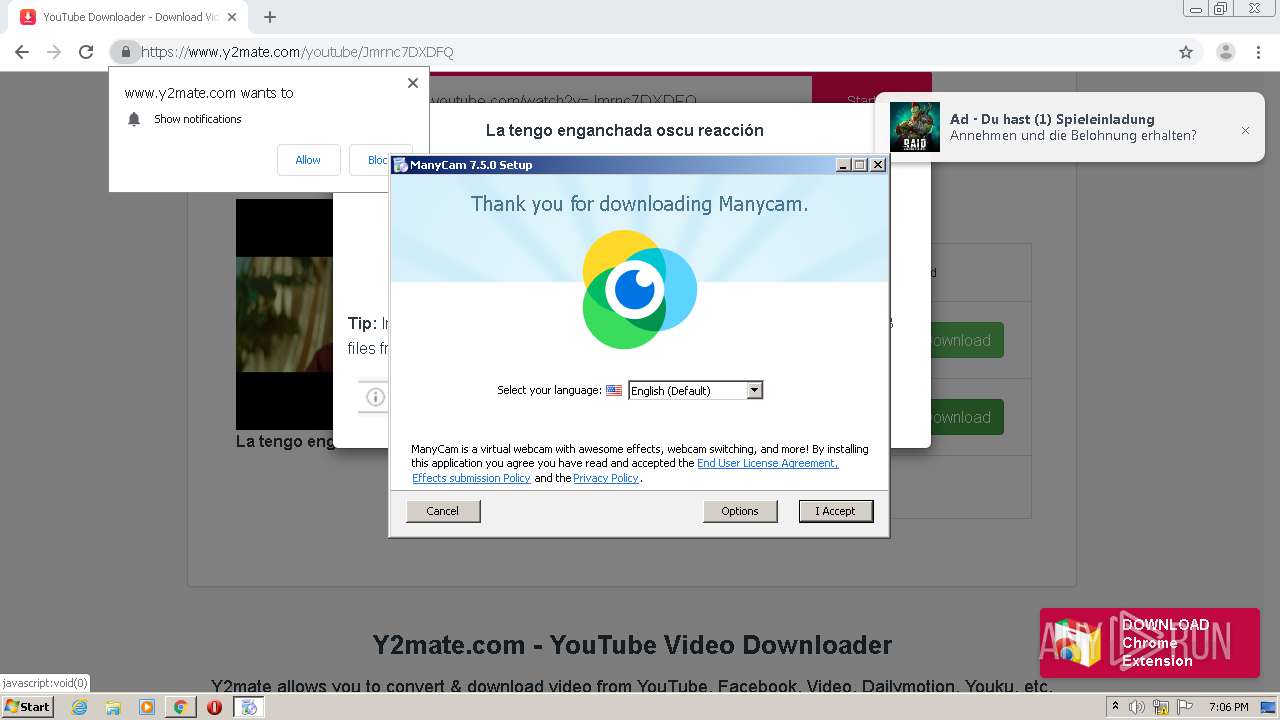Click the bell icon in notification prompt
1280x720 pixels.
[134, 119]
